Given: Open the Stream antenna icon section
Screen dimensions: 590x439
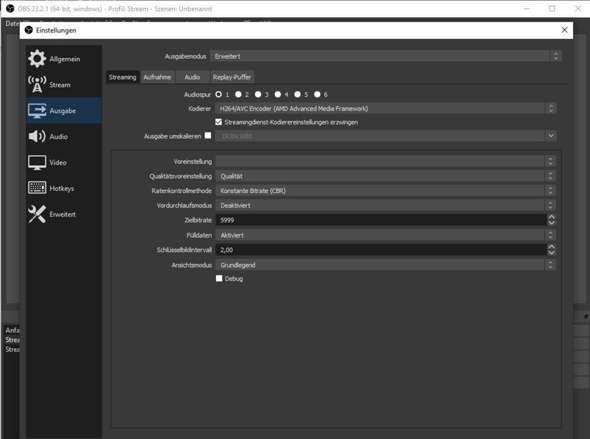Looking at the screenshot, I should 37,84.
